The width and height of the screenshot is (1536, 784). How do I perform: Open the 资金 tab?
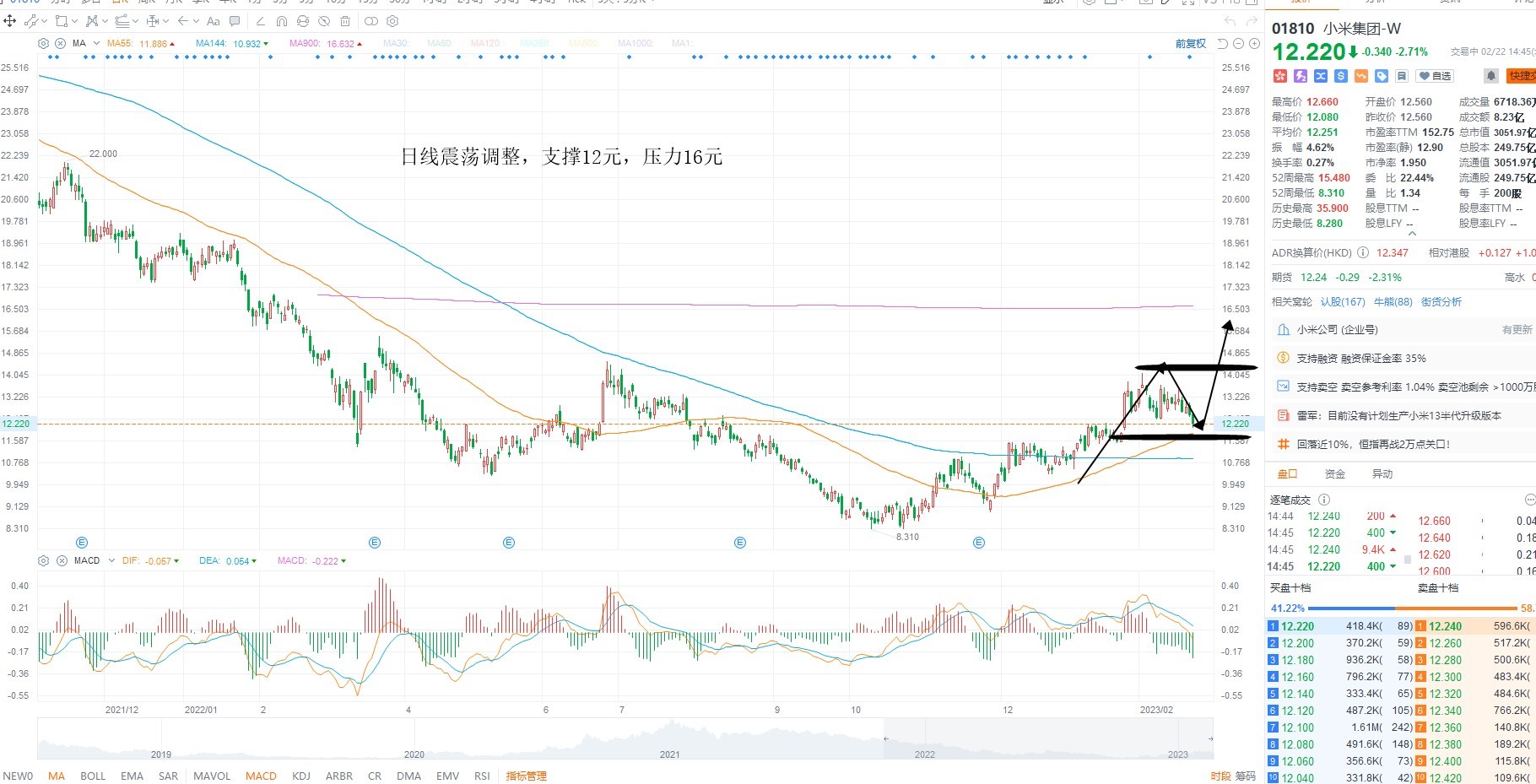click(x=1335, y=474)
